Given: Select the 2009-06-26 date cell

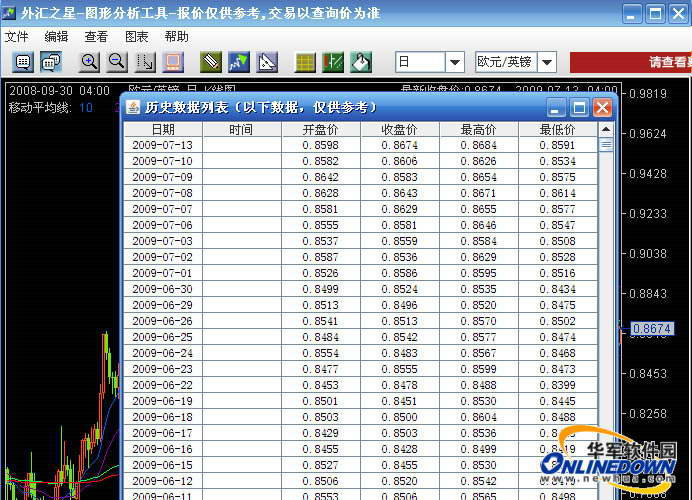Looking at the screenshot, I should [163, 321].
